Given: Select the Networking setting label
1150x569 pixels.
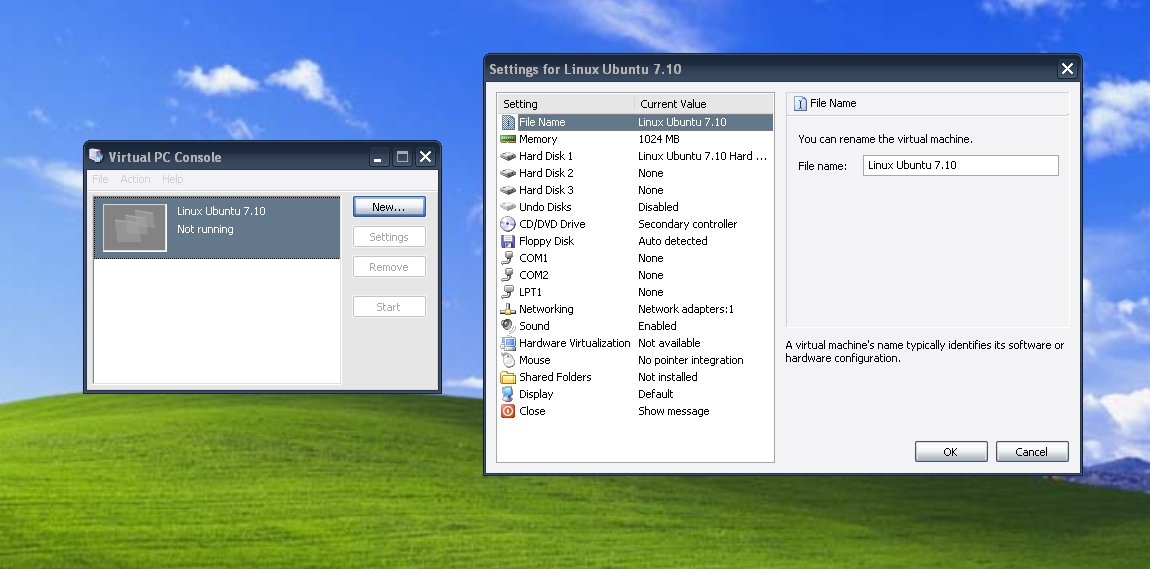Looking at the screenshot, I should tap(546, 309).
